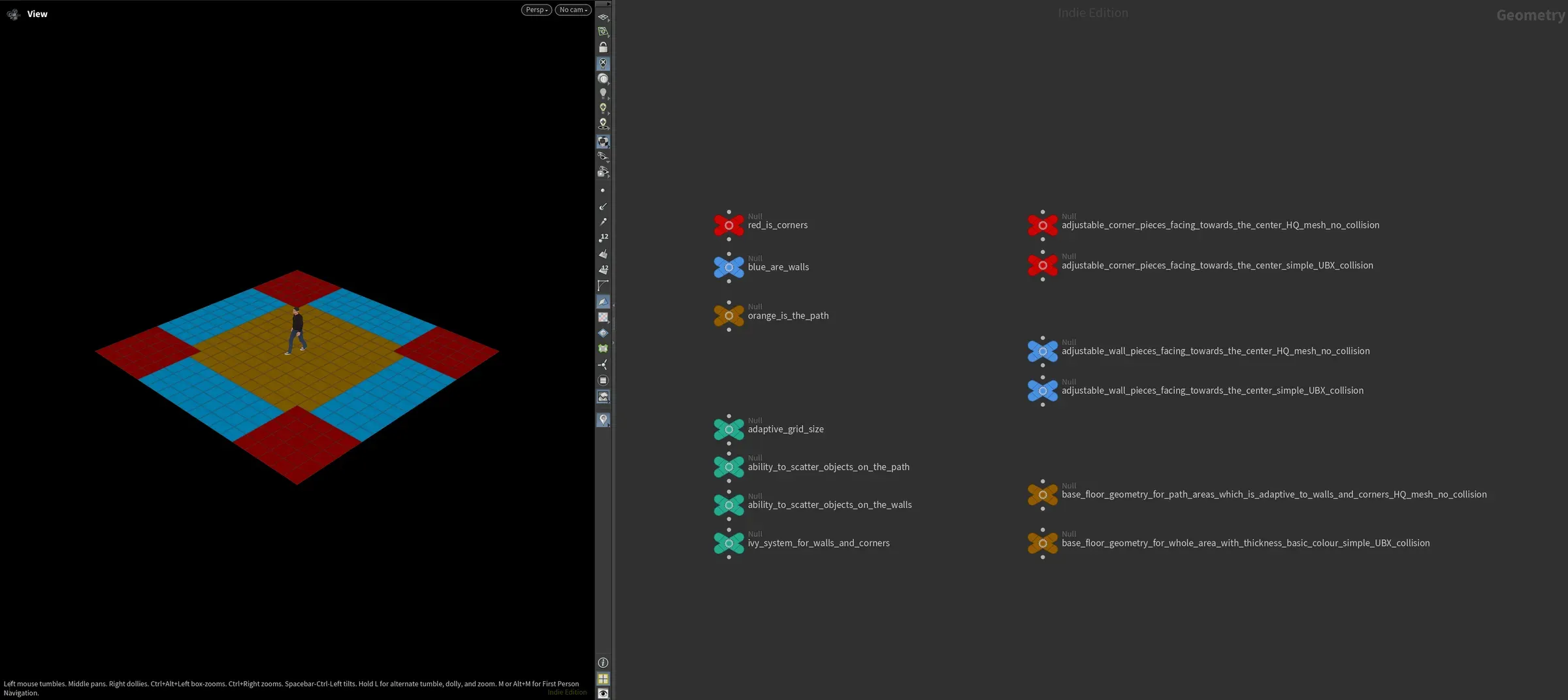Screen dimensions: 1568x700
Task: Select blue node adjustable_wall_pieces HQ_mesh_no_collision
Action: [x=1043, y=351]
